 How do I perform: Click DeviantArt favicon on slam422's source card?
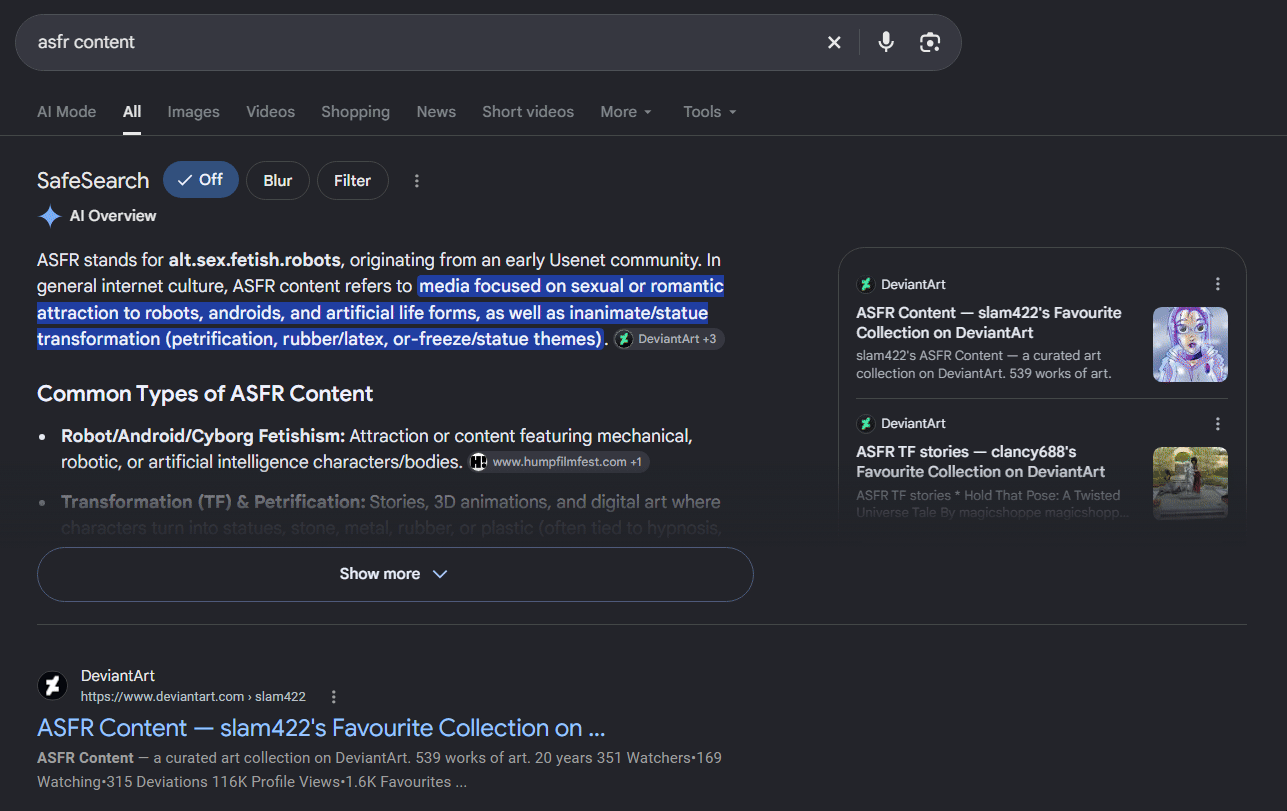pos(866,285)
